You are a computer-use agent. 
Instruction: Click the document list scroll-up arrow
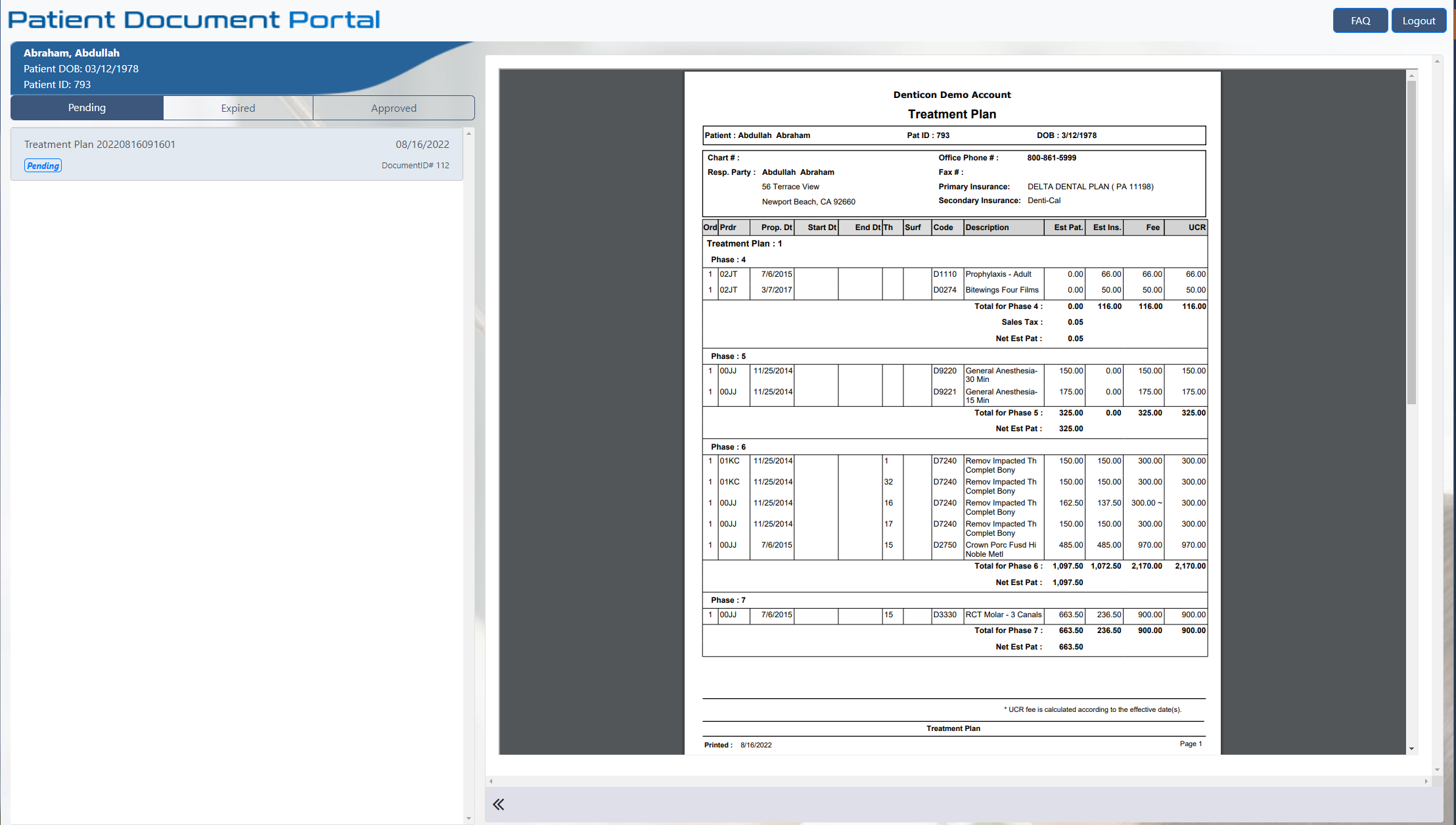click(468, 133)
